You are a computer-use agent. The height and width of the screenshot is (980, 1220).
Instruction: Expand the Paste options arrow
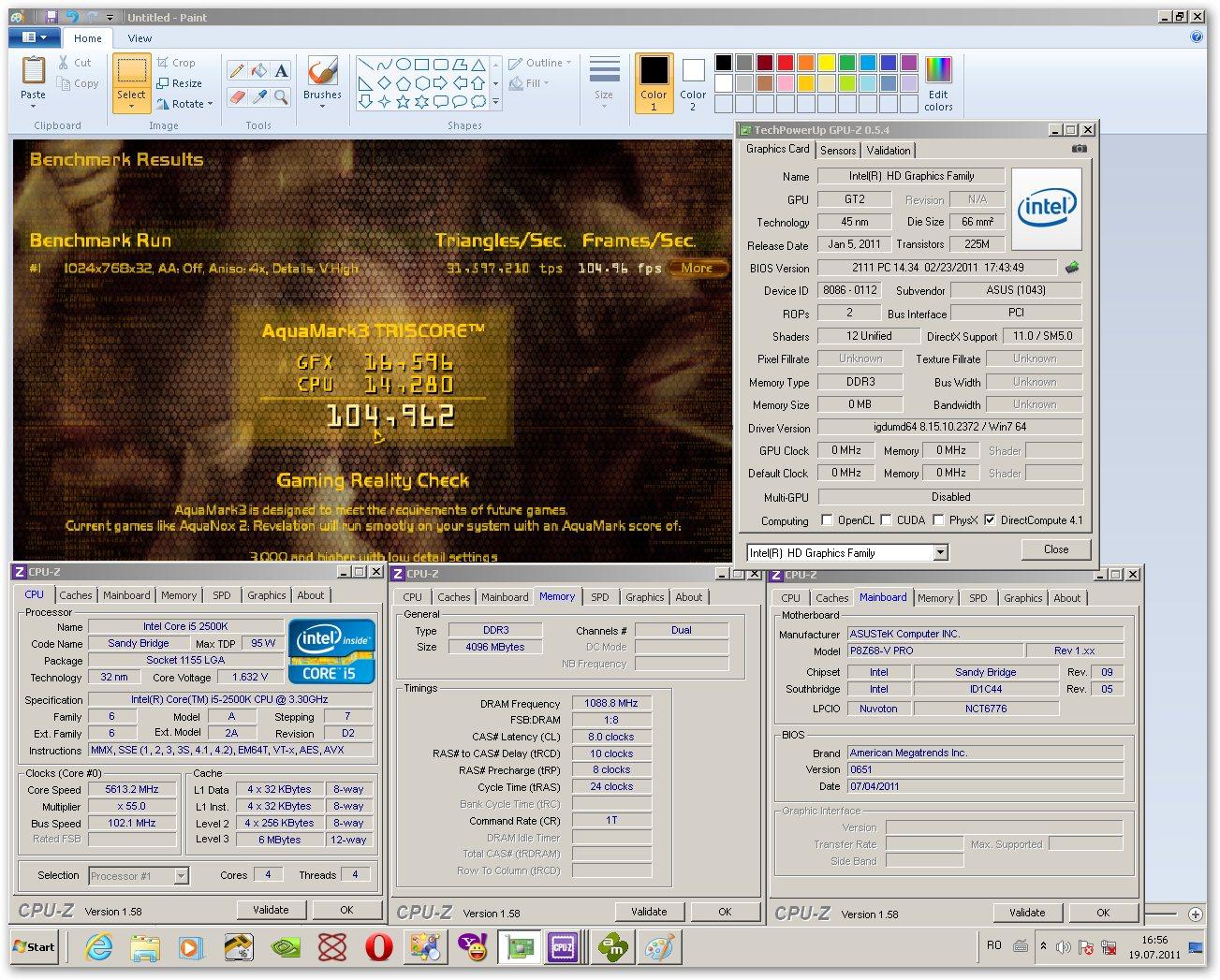[33, 106]
